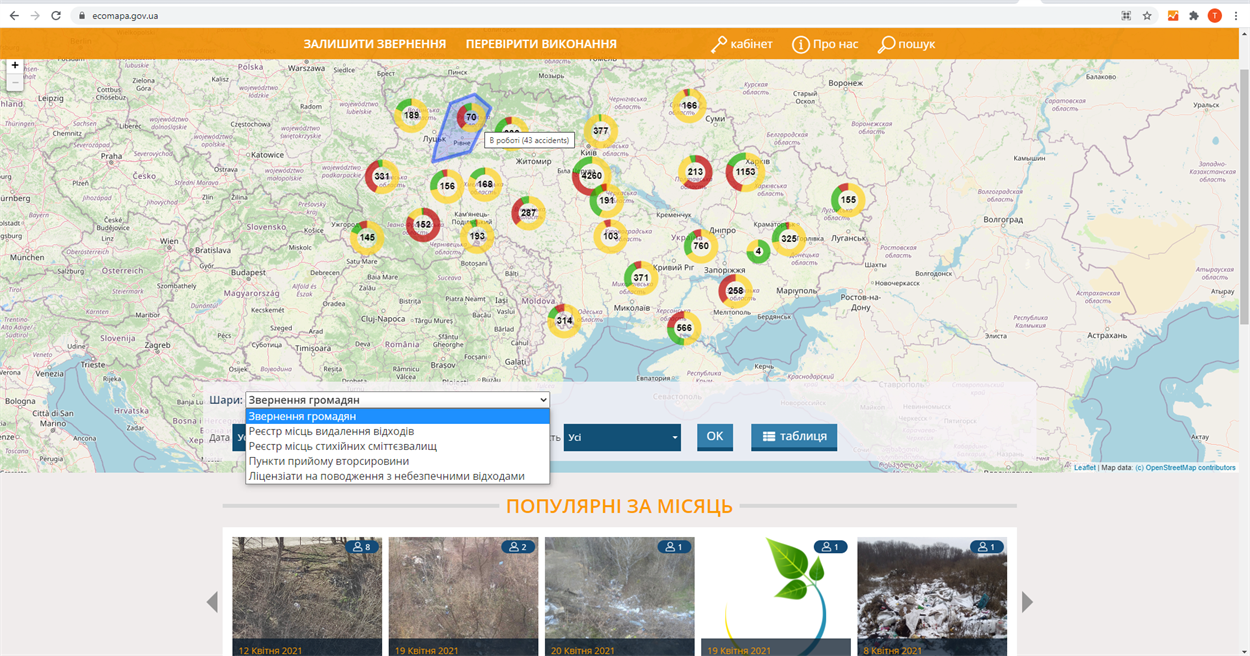Open the 331 cluster marker near Львів
The height and width of the screenshot is (656, 1250).
(382, 177)
